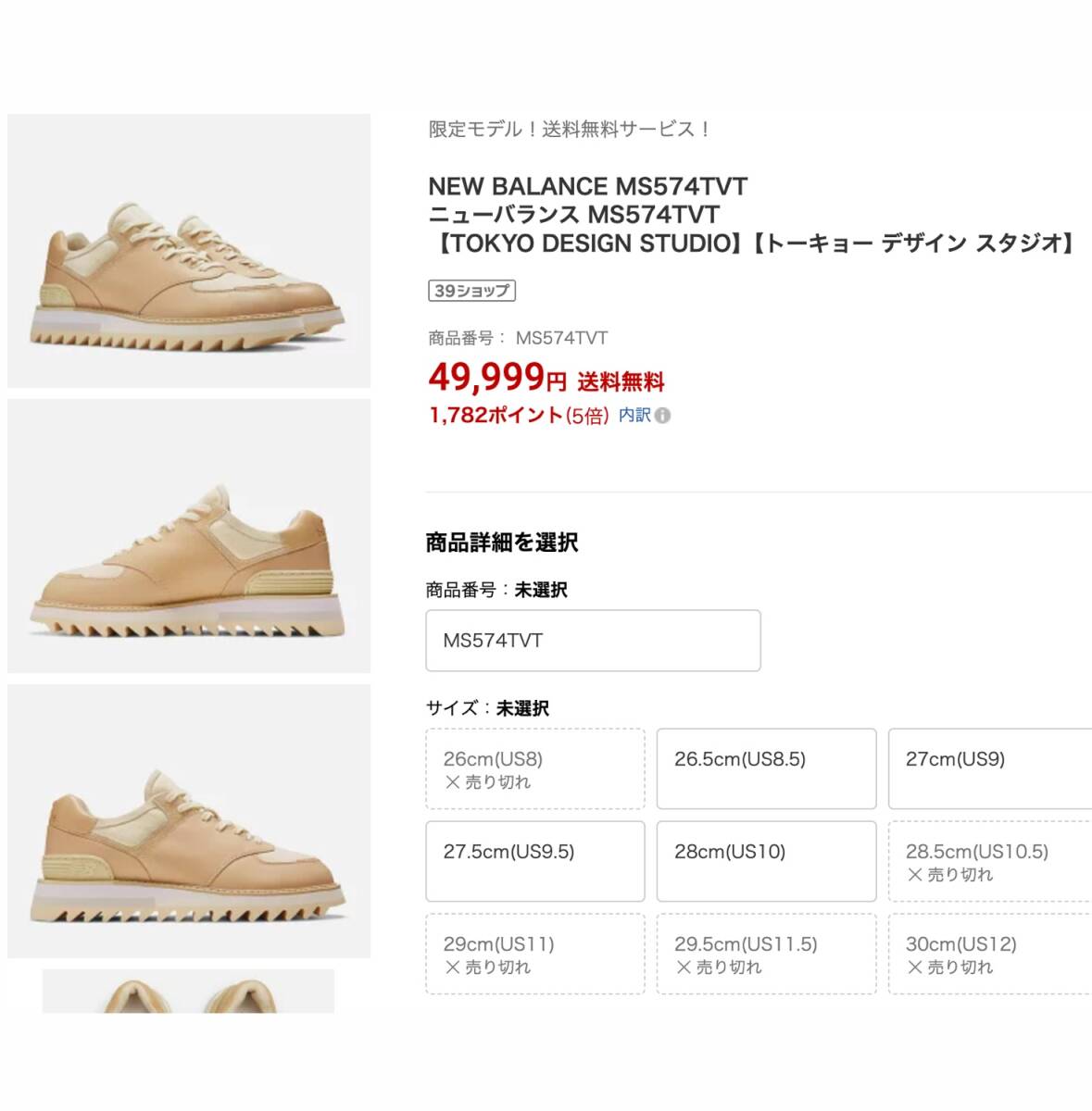Image resolution: width=1092 pixels, height=1111 pixels.
Task: Click sold-out size 26cm(US8)
Action: tap(535, 768)
